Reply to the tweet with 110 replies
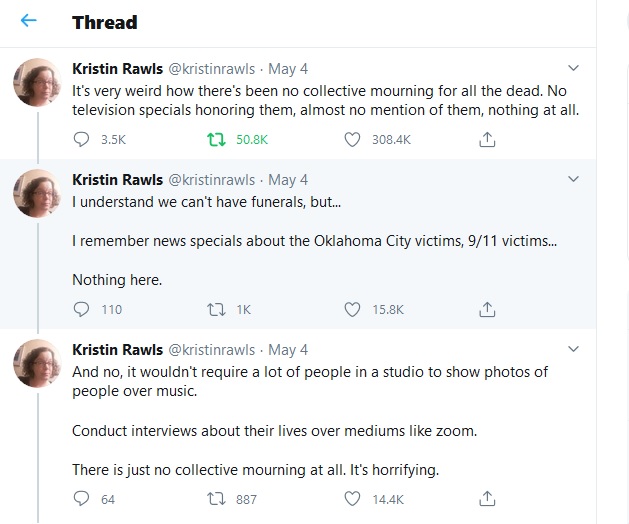The height and width of the screenshot is (524, 629). [82, 309]
